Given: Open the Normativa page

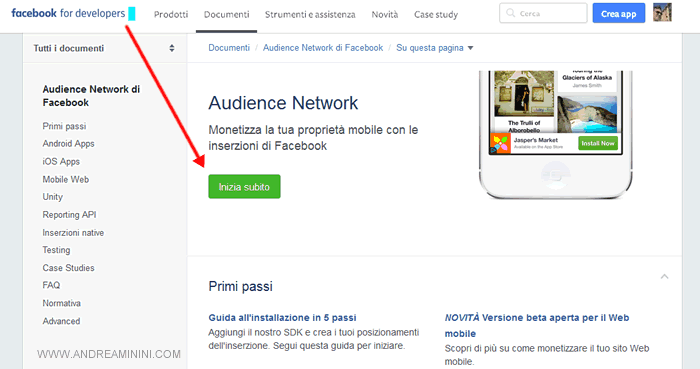Looking at the screenshot, I should coord(62,303).
